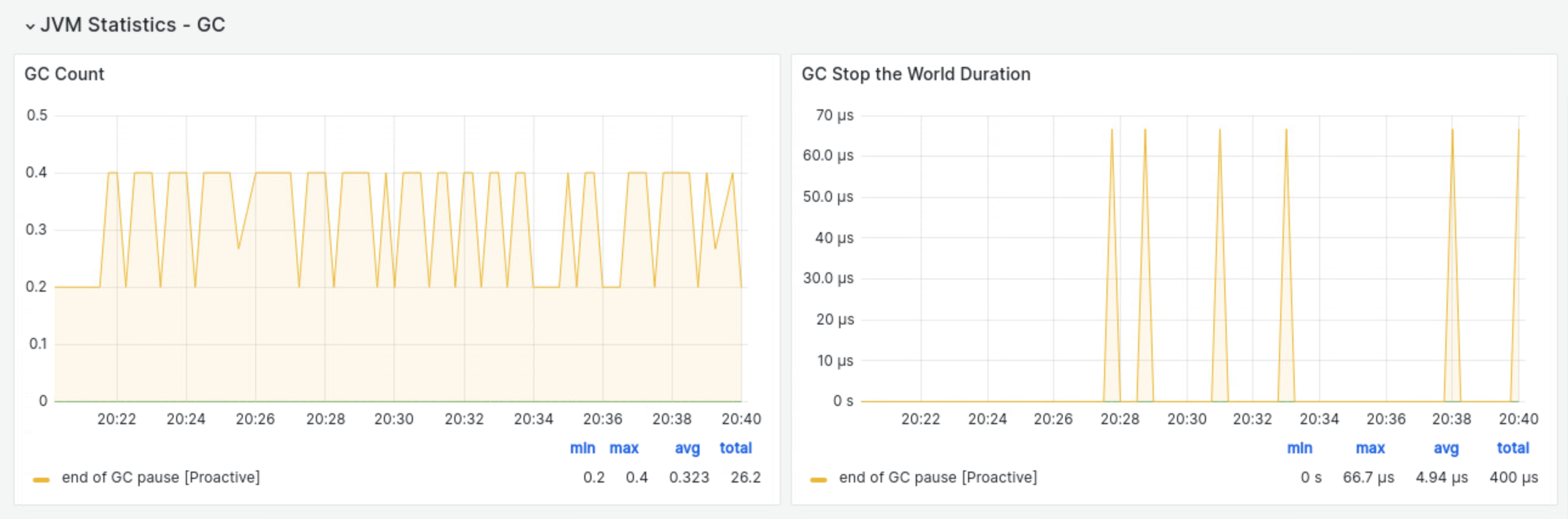Click the 4.94 µs avg value
Image resolution: width=1568 pixels, height=519 pixels.
(x=1442, y=477)
